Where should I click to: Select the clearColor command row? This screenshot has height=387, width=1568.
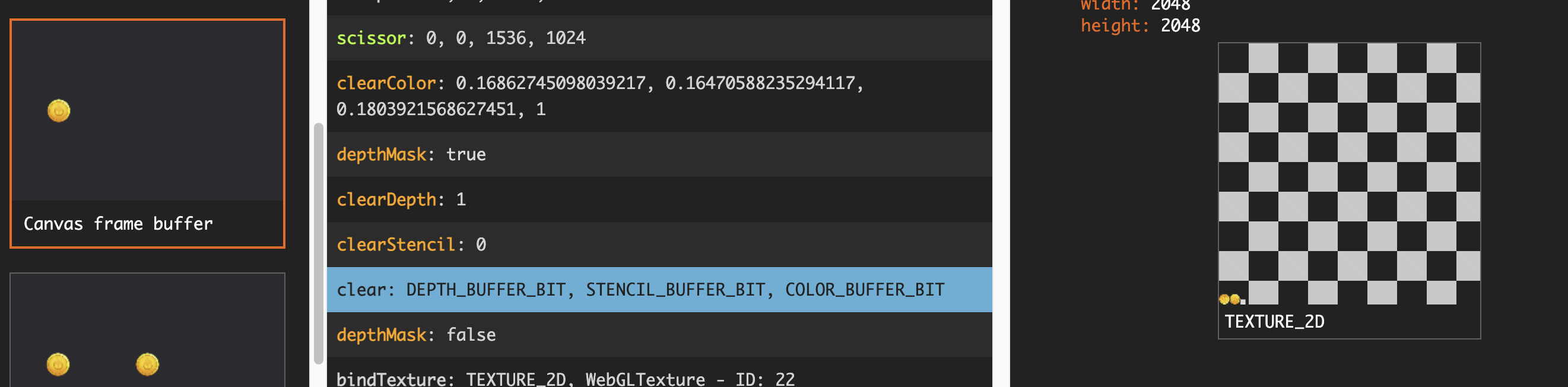pos(659,96)
